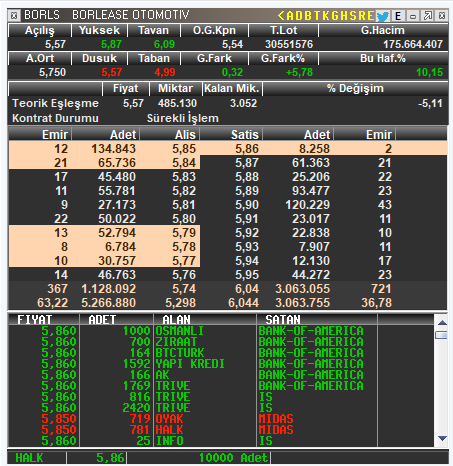453x466 pixels.
Task: Select the ZIRAAT buyer trade row
Action: pos(221,342)
